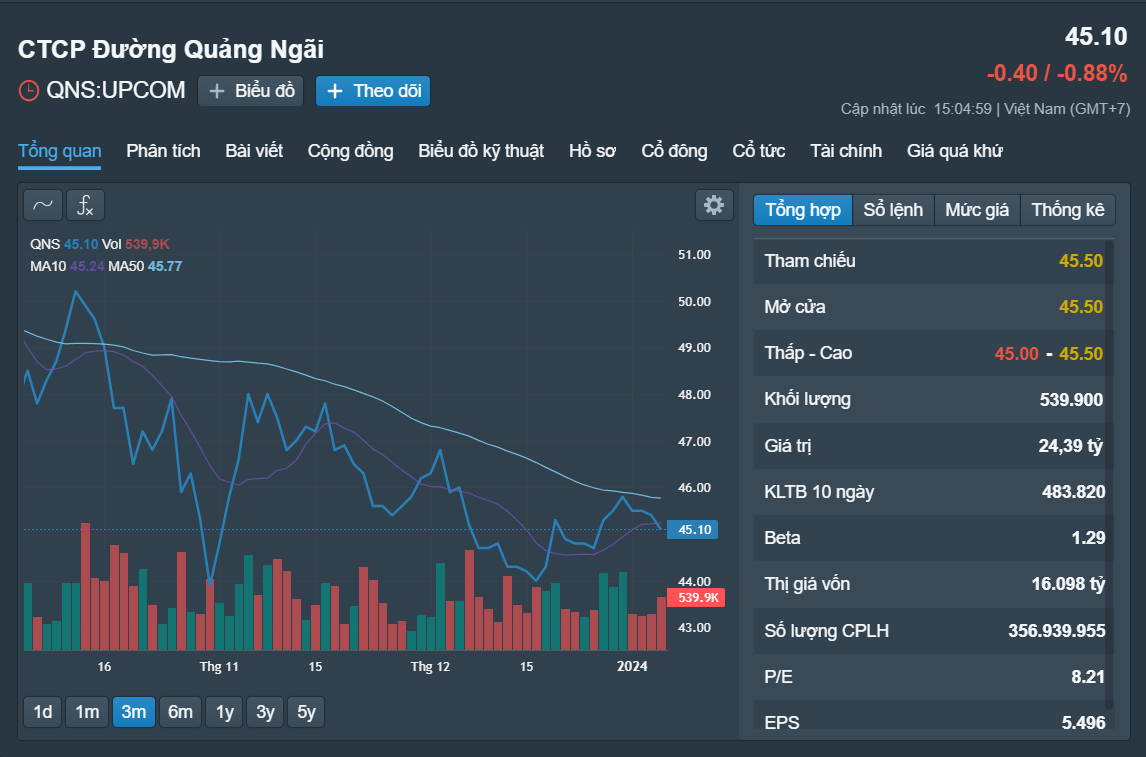Set chart range to 5y

(x=306, y=712)
